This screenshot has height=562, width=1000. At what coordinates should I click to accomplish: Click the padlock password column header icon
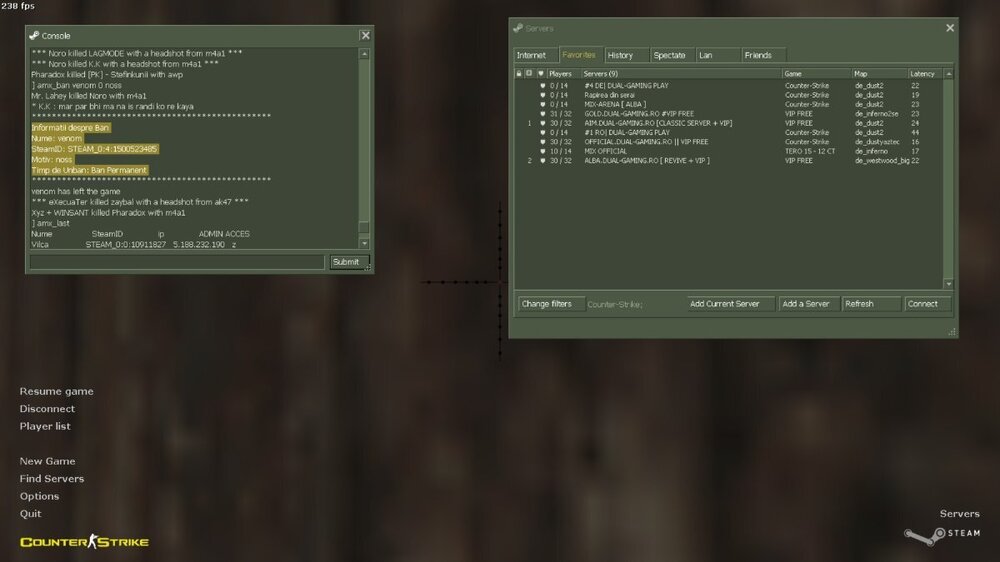click(518, 73)
